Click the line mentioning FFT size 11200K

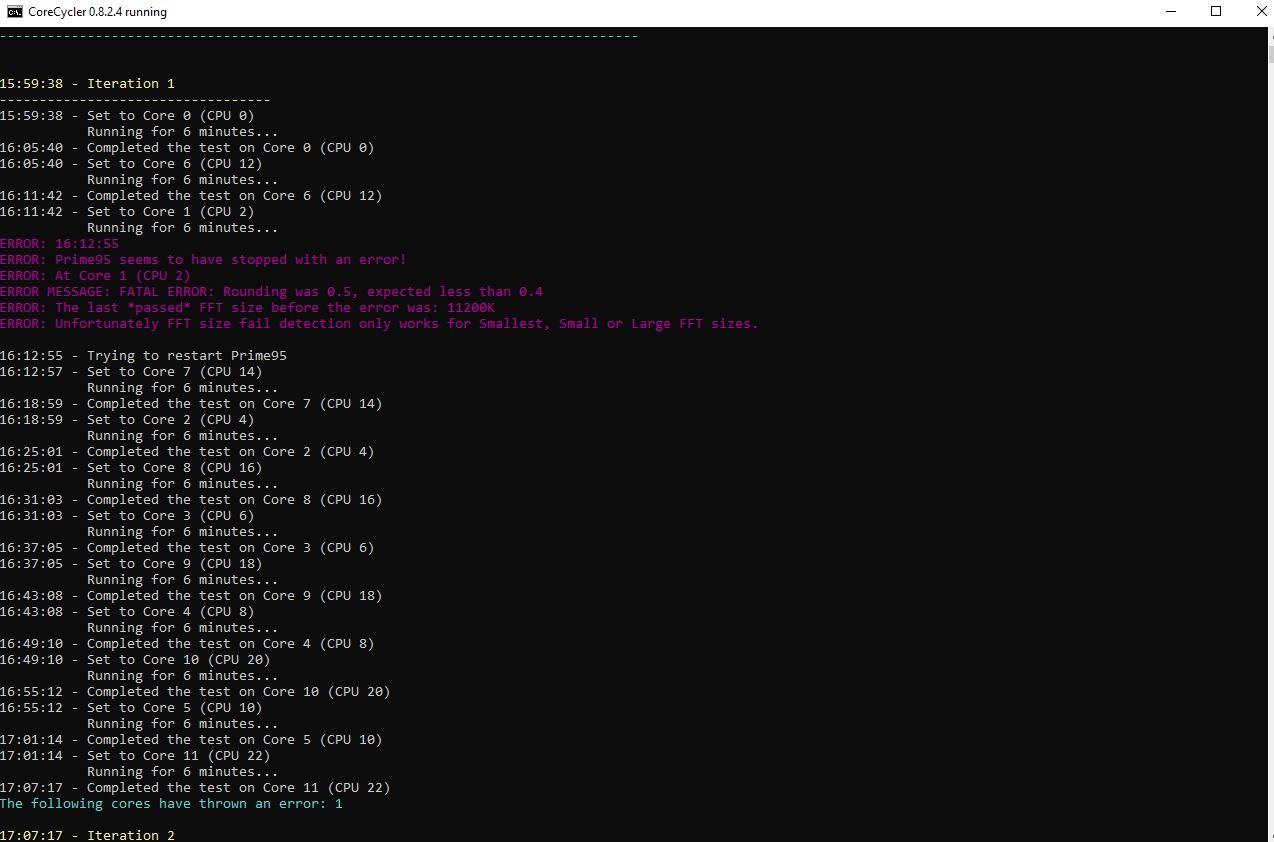(x=247, y=308)
